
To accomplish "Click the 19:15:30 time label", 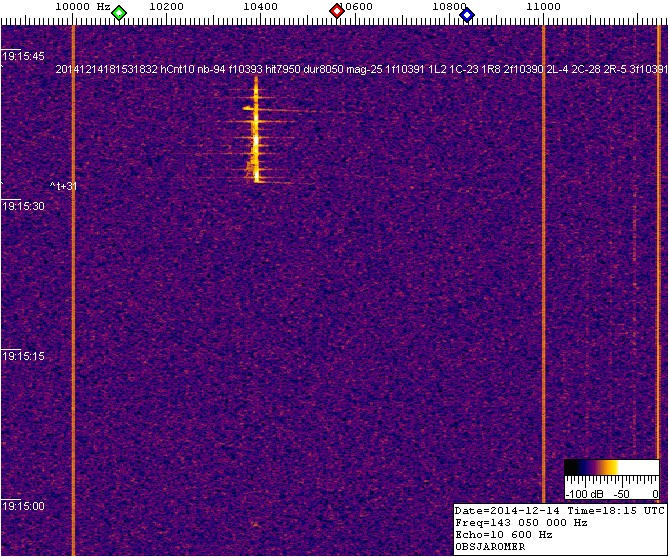I will (x=24, y=206).
